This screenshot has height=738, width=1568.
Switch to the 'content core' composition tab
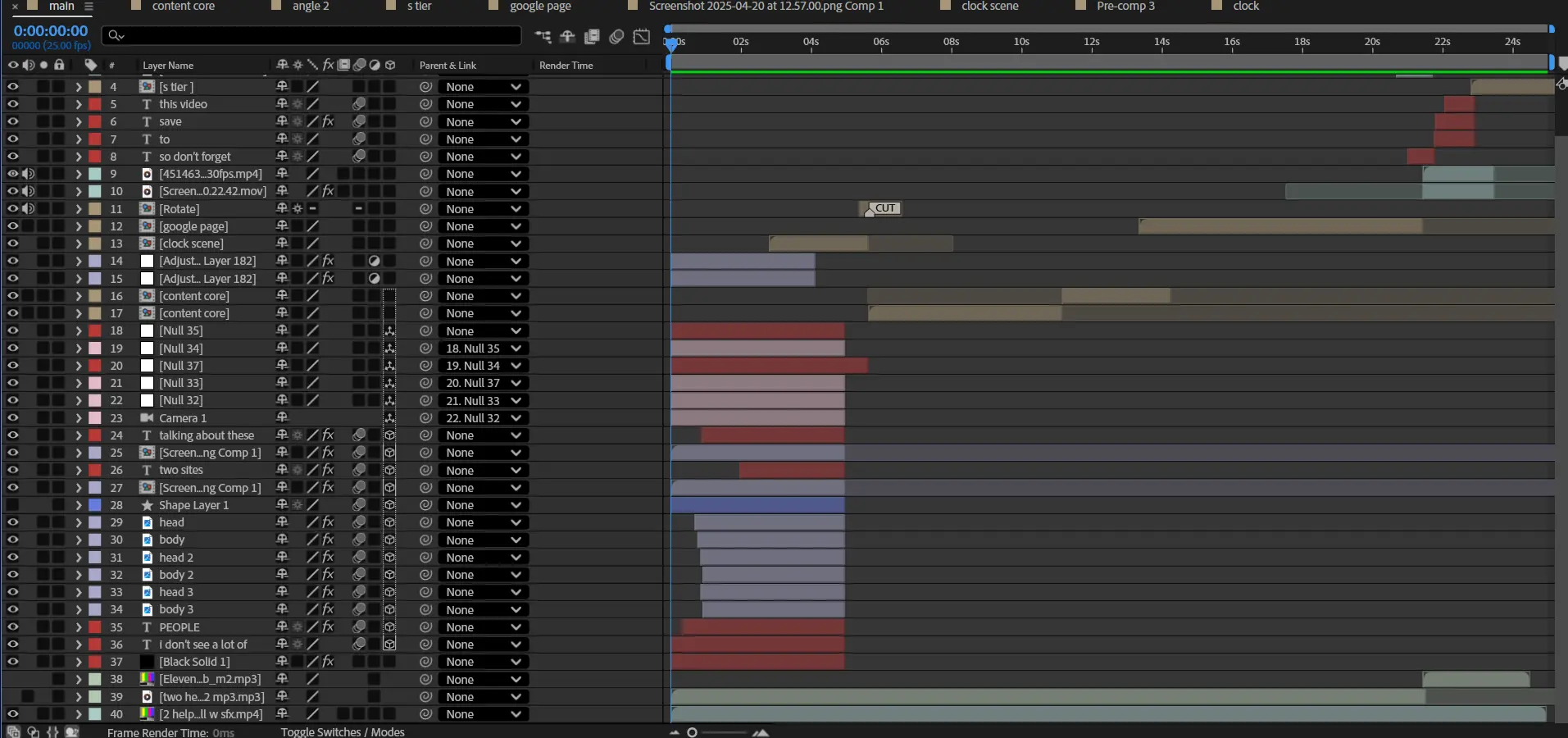pos(183,7)
